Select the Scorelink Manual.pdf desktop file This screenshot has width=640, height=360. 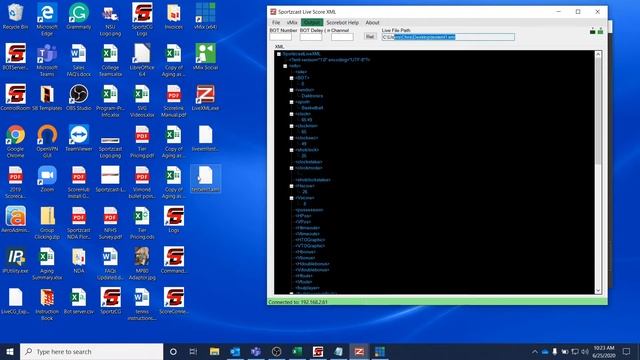tap(174, 100)
